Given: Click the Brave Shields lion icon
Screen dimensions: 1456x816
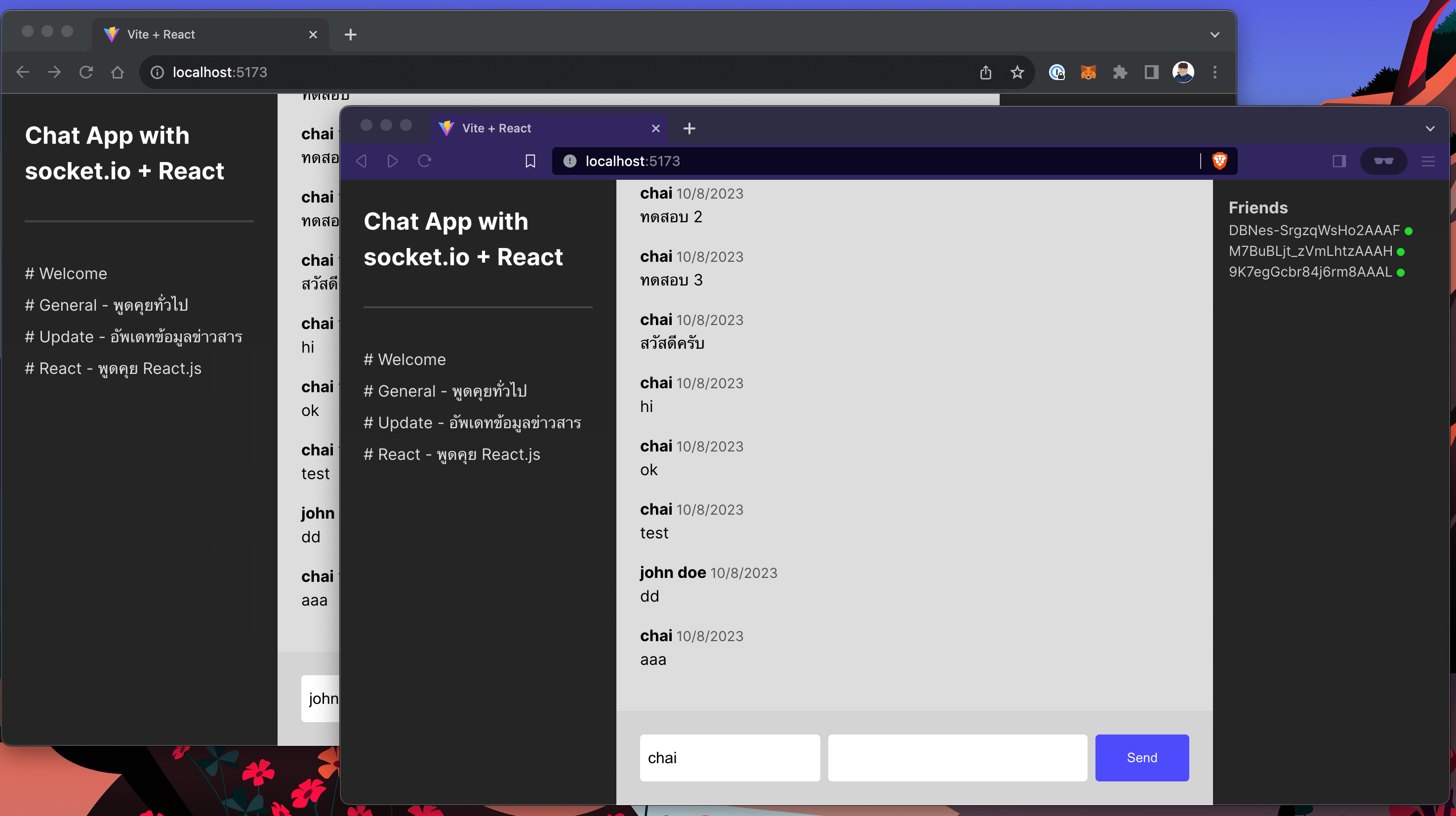Looking at the screenshot, I should 1219,161.
